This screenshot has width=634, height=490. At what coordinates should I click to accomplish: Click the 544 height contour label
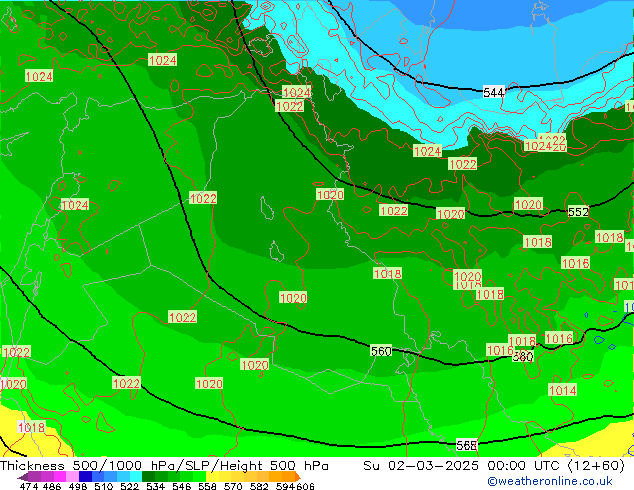(494, 93)
